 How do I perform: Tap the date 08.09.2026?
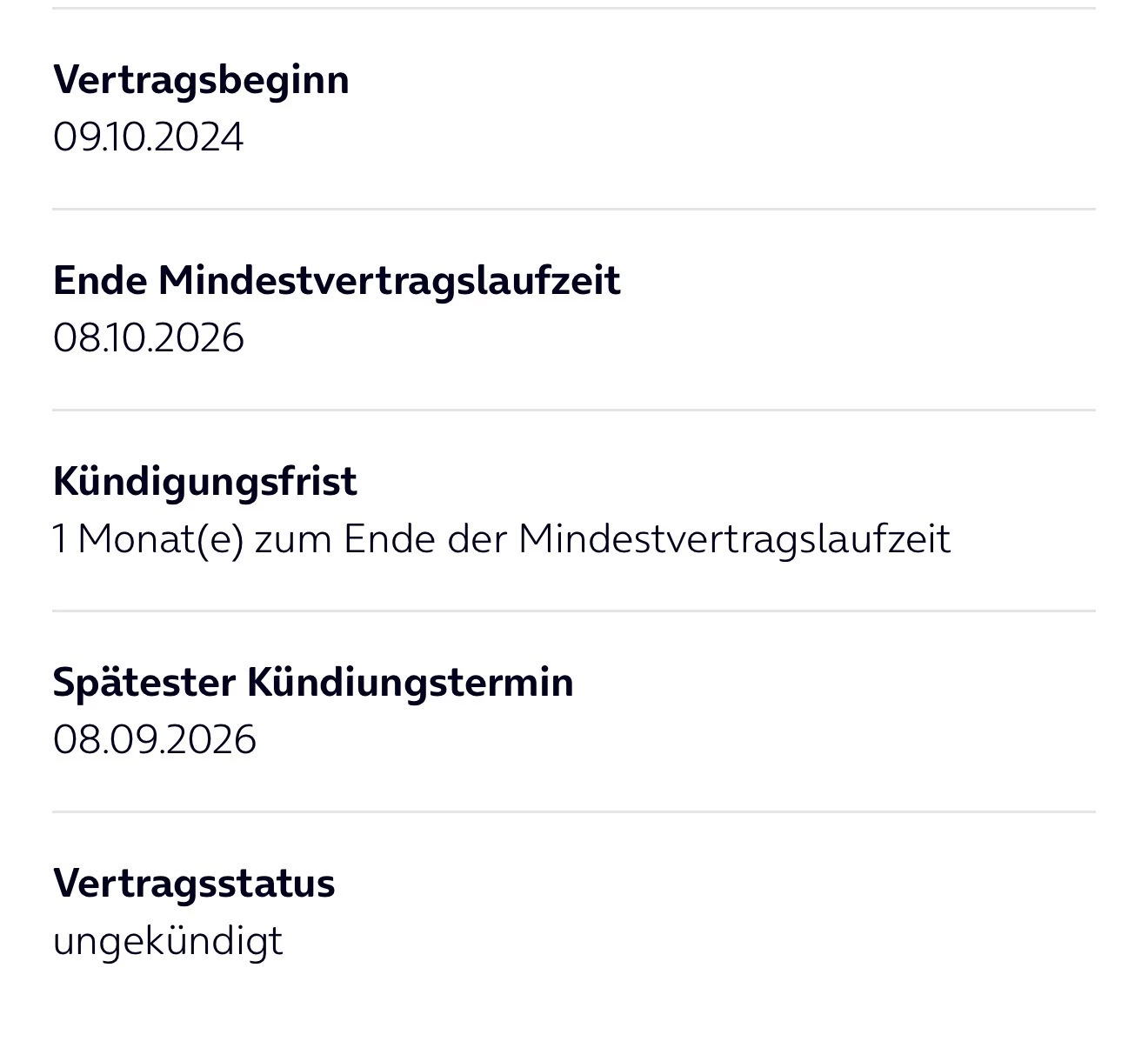point(154,739)
